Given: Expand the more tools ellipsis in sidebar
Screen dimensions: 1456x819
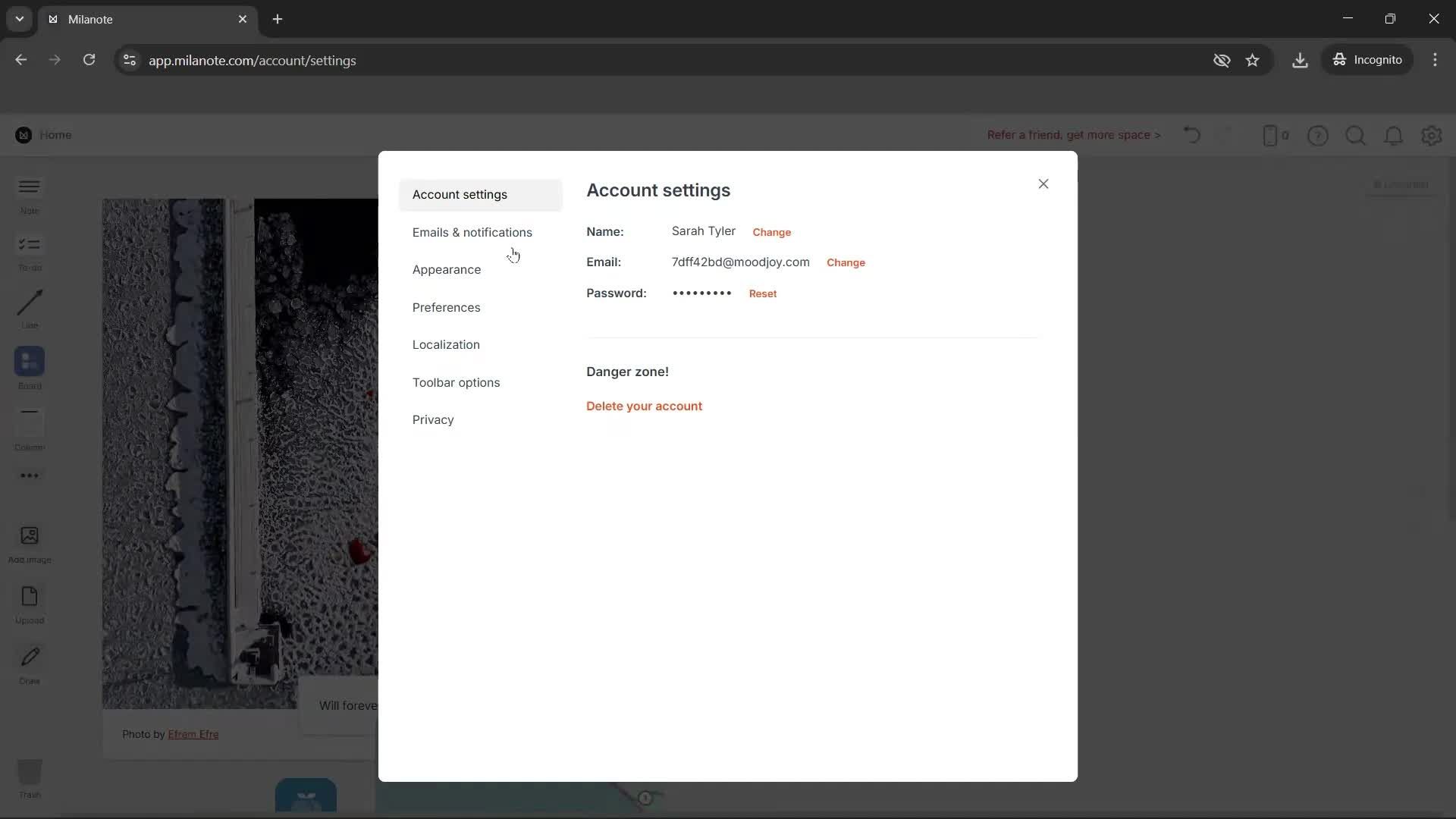Looking at the screenshot, I should coord(29,475).
